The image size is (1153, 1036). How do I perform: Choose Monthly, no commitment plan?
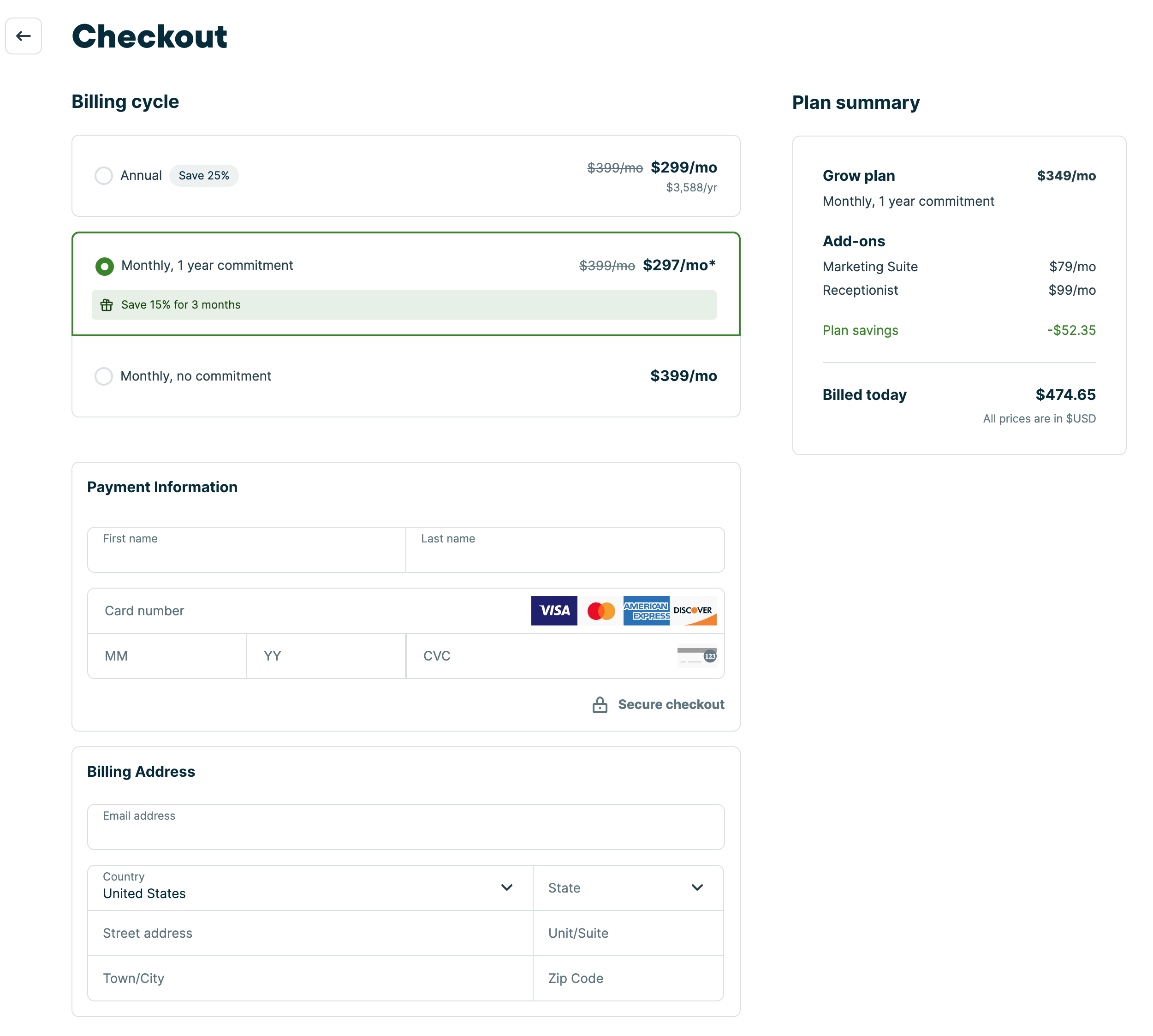(104, 376)
